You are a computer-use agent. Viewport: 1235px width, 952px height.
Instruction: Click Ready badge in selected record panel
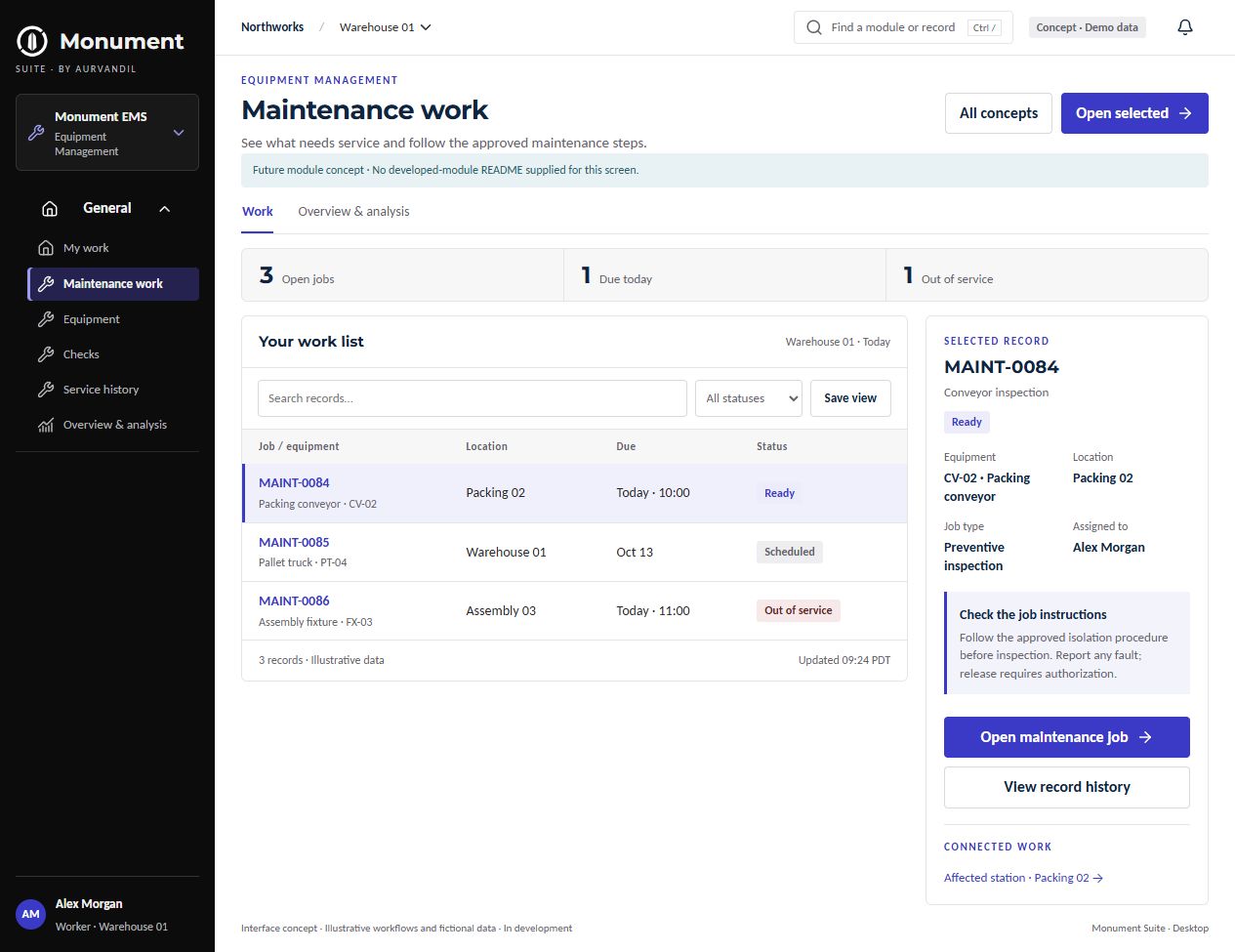[x=967, y=422]
